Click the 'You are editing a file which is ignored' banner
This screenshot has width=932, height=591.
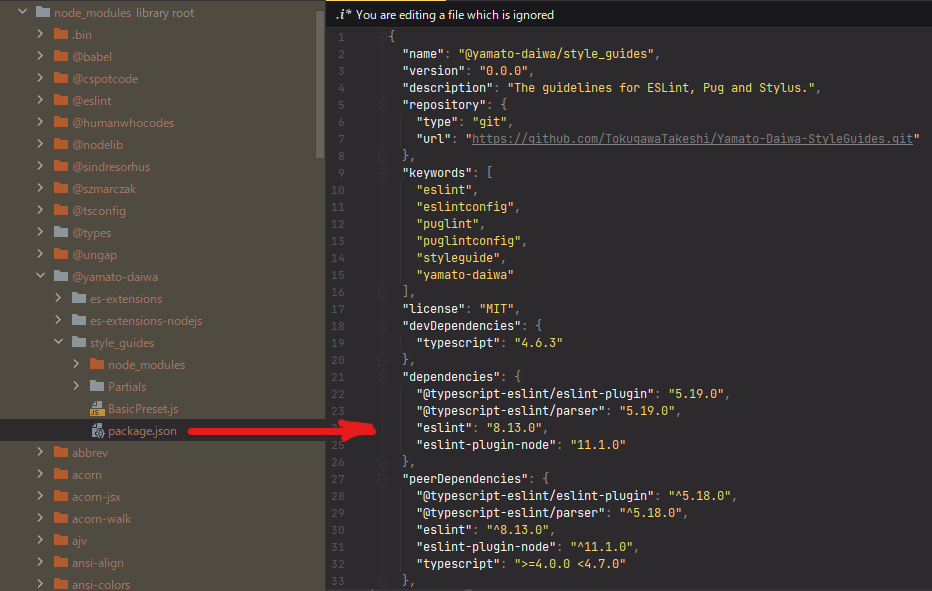629,14
